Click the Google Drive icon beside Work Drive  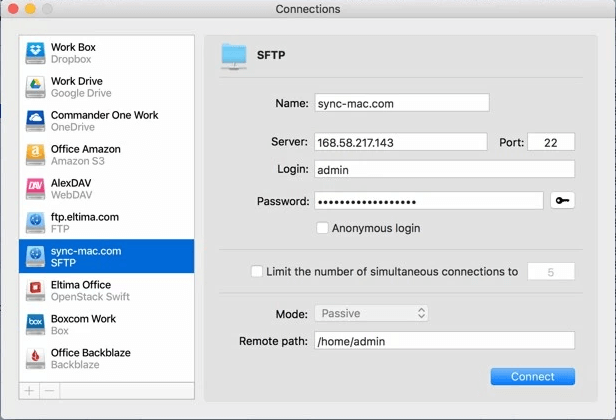[35, 87]
